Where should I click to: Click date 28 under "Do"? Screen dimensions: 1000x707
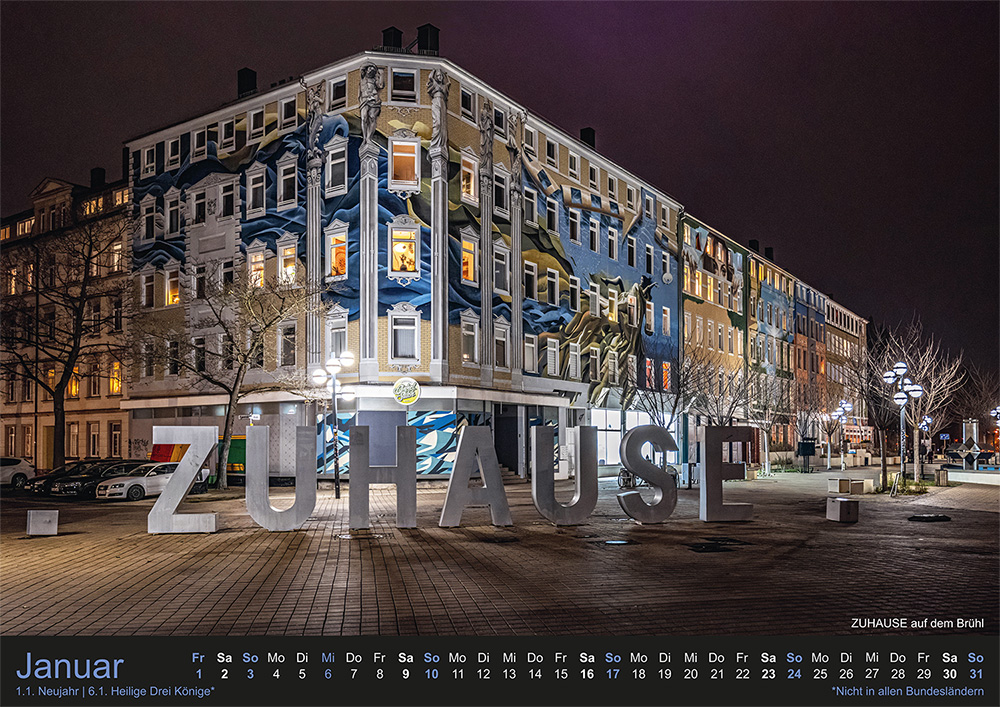898,674
